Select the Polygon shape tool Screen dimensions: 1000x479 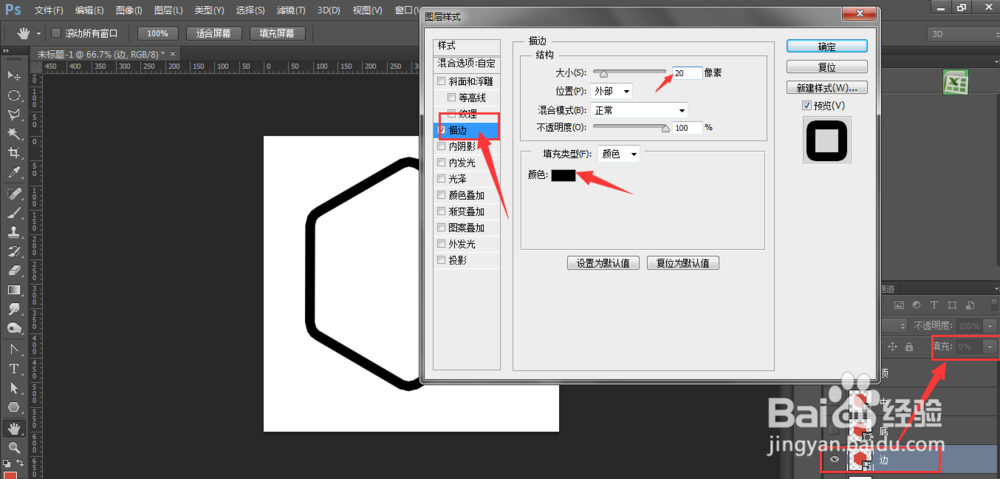pos(13,407)
